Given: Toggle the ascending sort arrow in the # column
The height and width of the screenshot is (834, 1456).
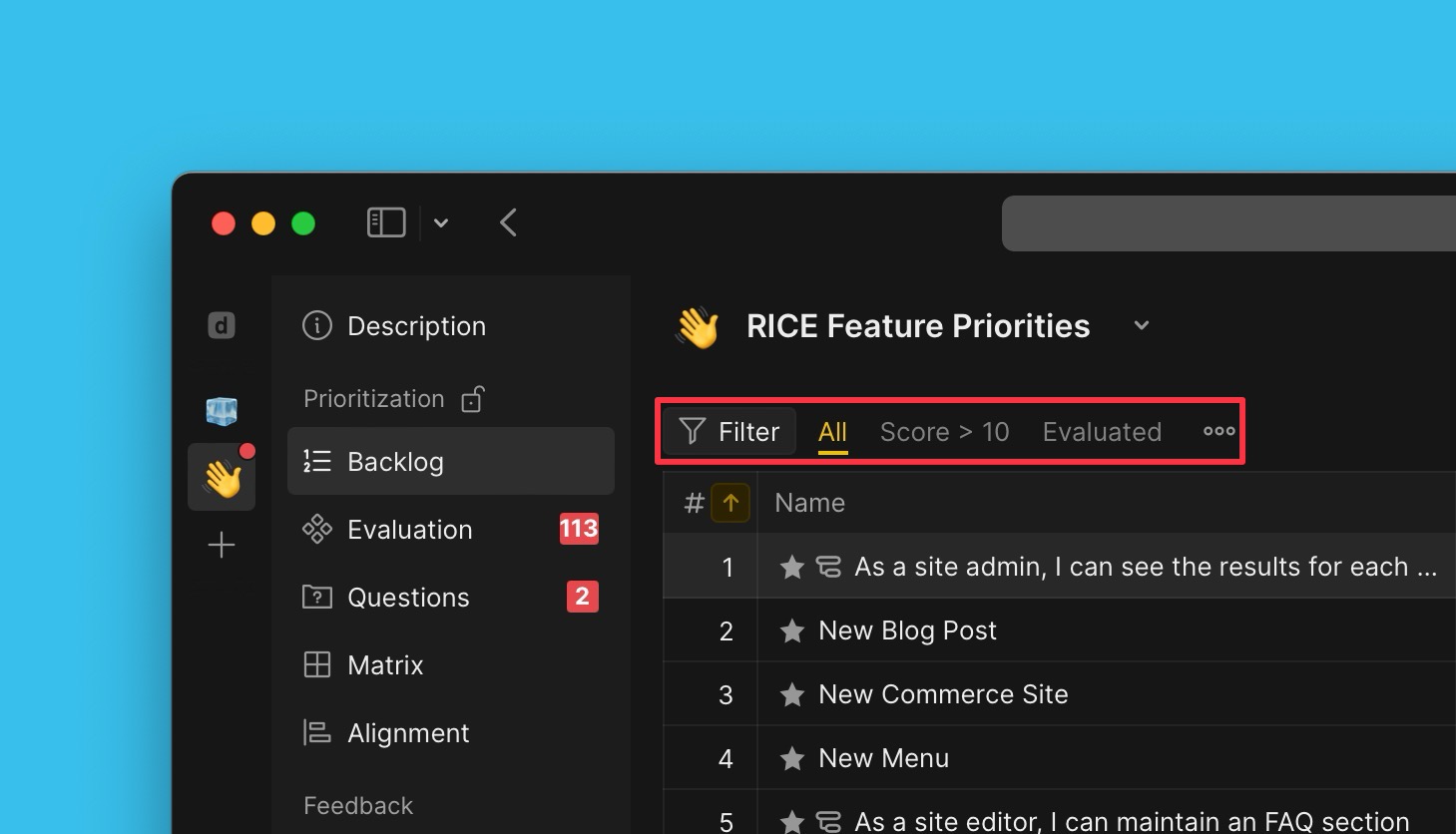Looking at the screenshot, I should 731,503.
